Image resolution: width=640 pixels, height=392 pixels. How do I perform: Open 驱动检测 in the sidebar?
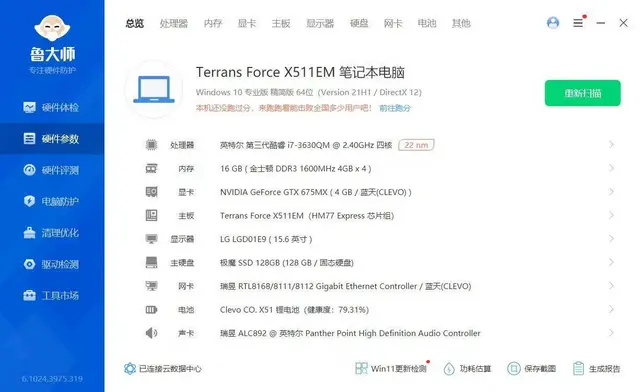pyautogui.click(x=52, y=264)
